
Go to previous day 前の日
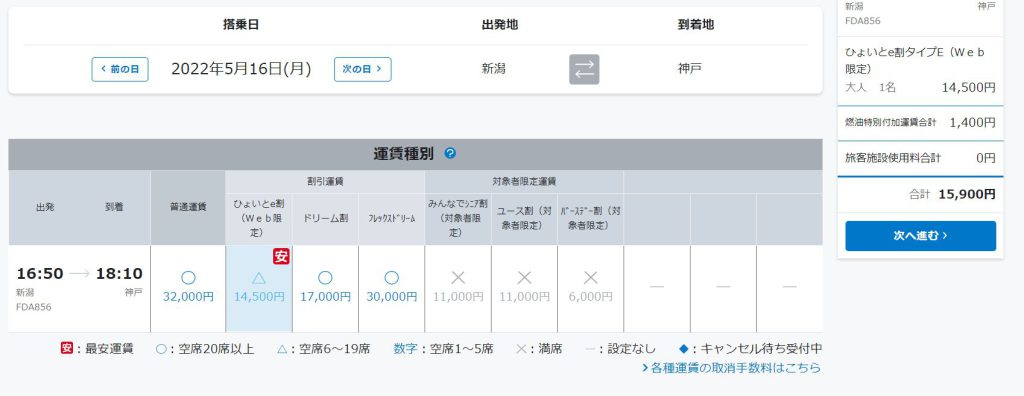(x=120, y=69)
